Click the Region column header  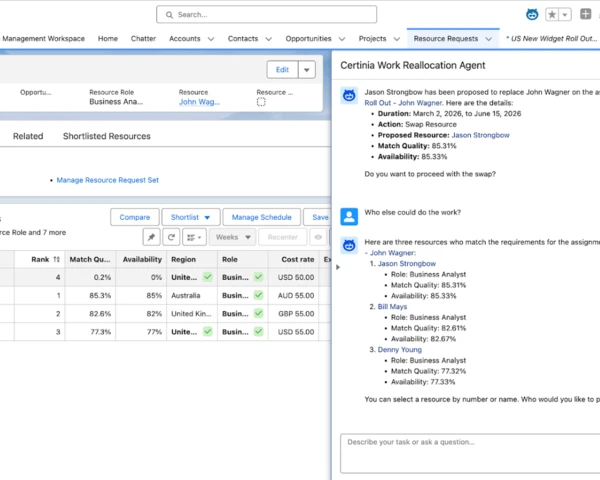(192, 260)
